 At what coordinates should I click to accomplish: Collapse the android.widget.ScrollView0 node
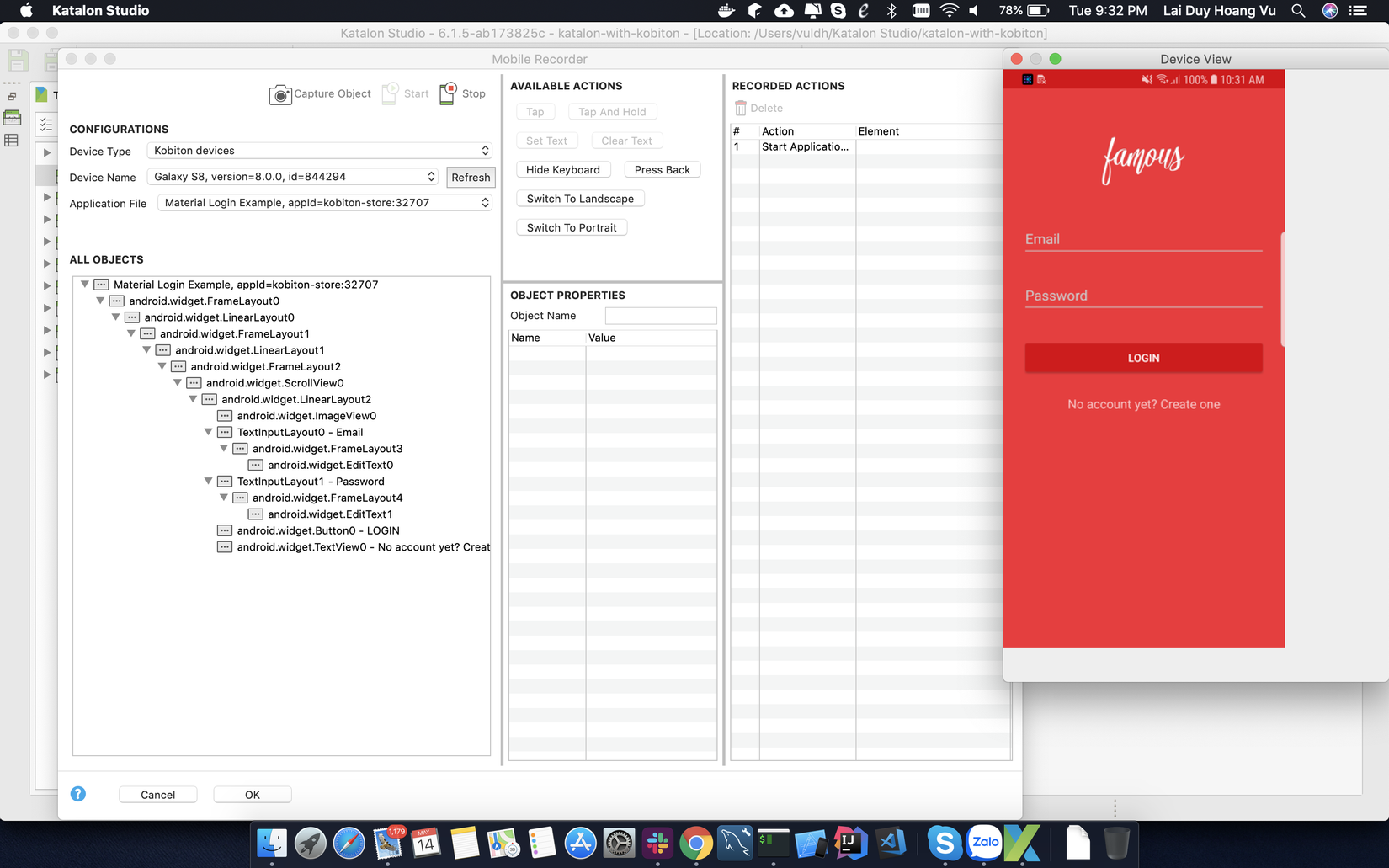click(178, 383)
